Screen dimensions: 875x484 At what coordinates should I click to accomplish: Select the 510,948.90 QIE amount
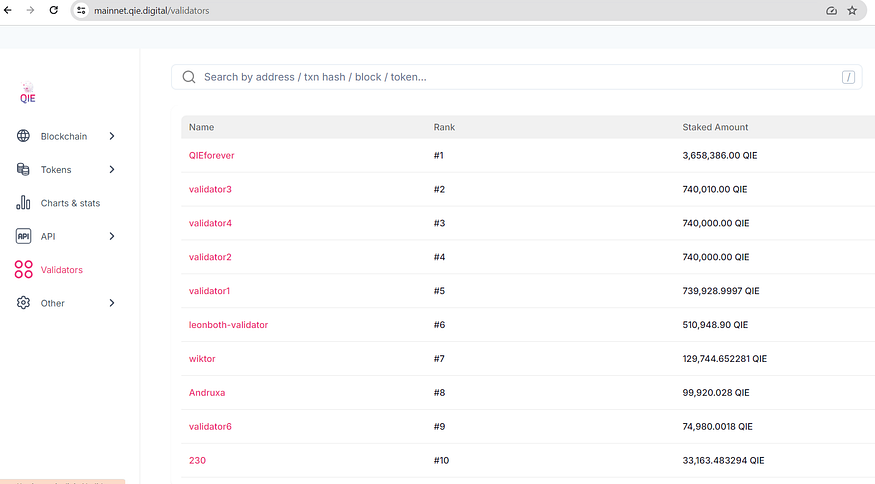click(715, 325)
